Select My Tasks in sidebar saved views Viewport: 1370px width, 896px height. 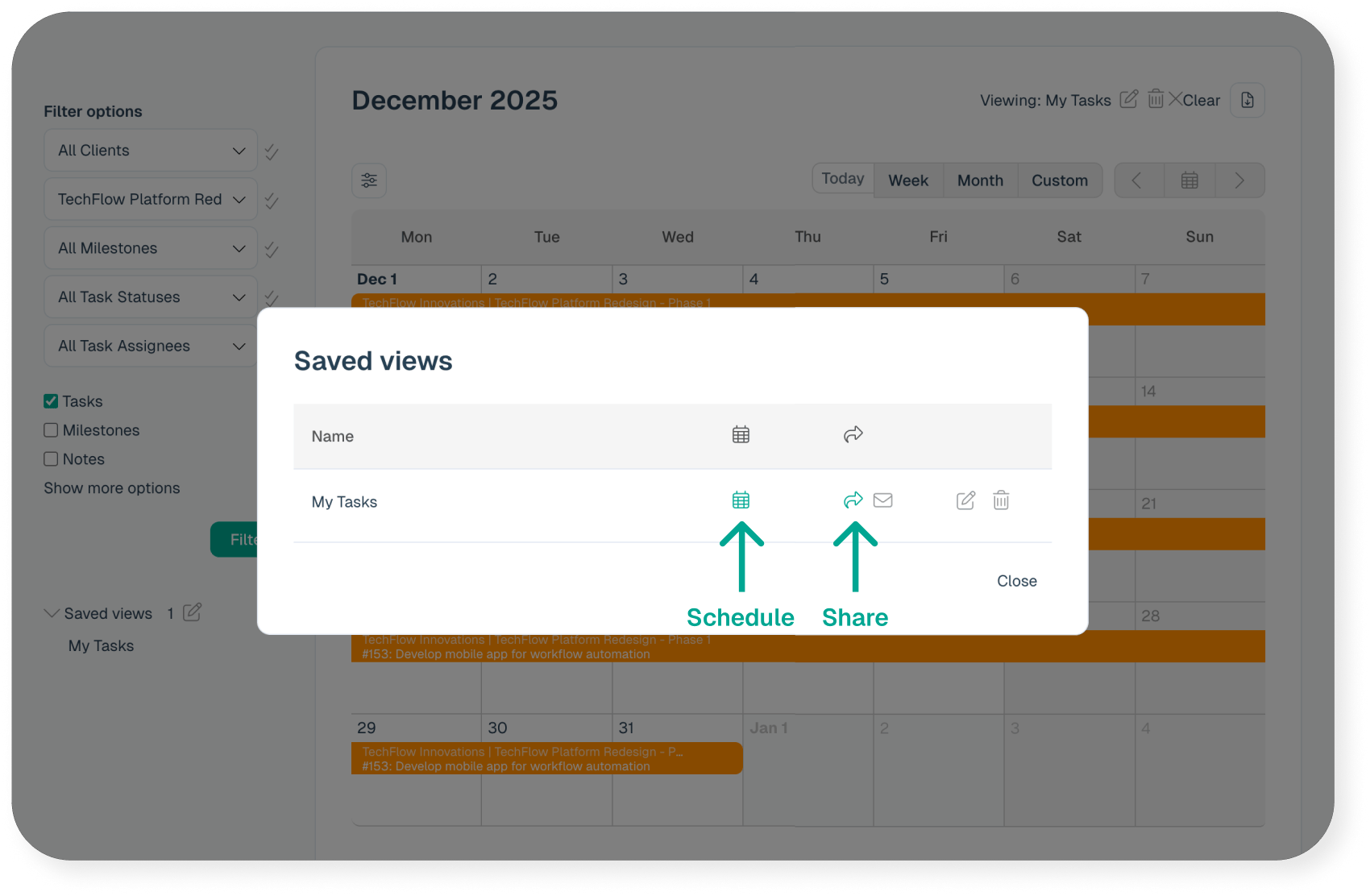(102, 646)
